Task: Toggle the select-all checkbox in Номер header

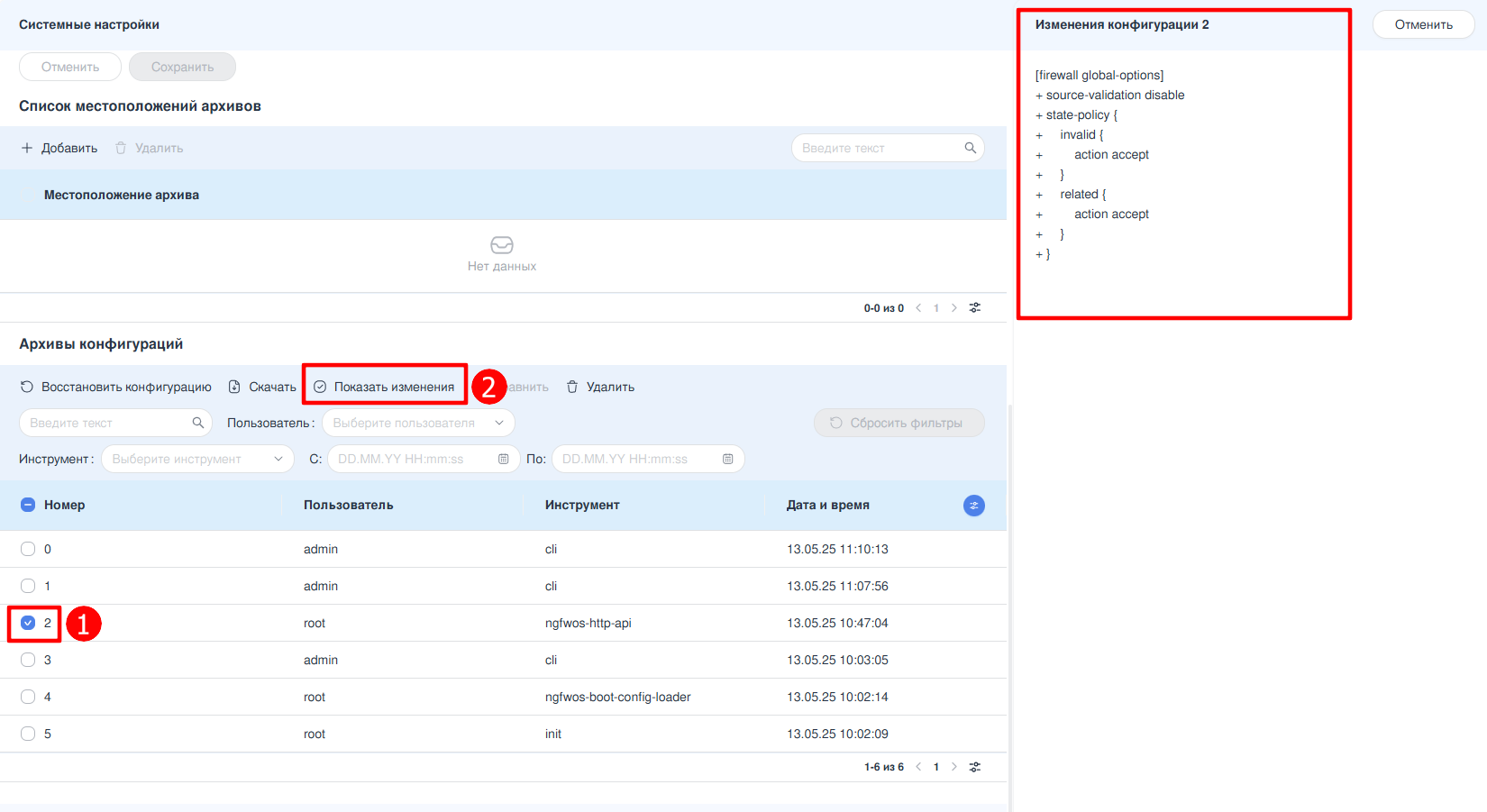Action: (x=28, y=505)
